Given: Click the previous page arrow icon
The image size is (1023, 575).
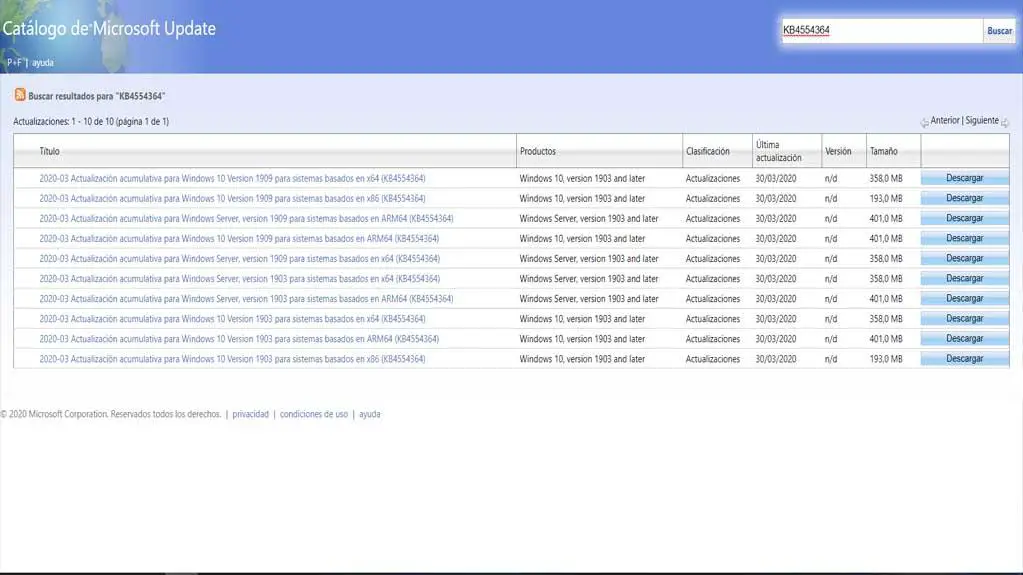Looking at the screenshot, I should click(x=924, y=123).
